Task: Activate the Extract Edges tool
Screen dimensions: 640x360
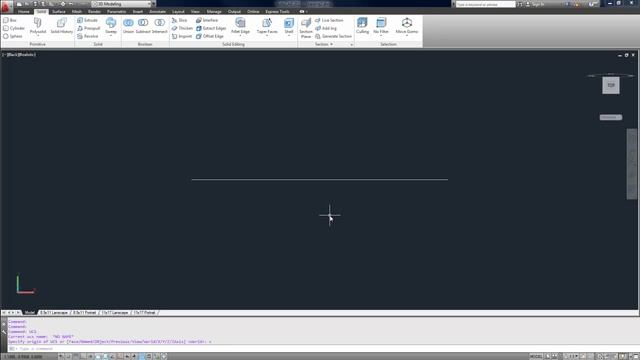Action: [x=211, y=28]
